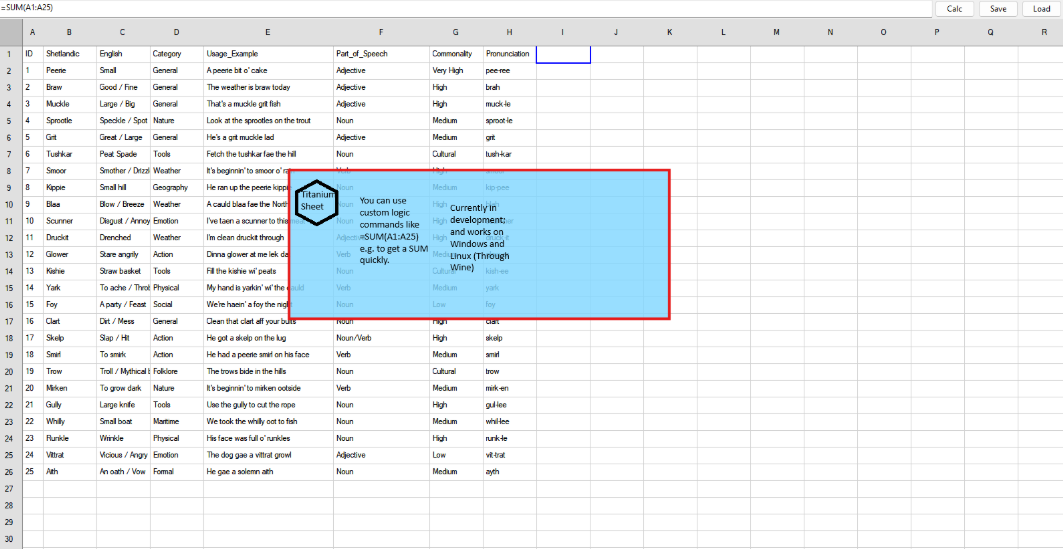Click the cell containing 'Skelp'
This screenshot has width=1063, height=549.
click(69, 338)
